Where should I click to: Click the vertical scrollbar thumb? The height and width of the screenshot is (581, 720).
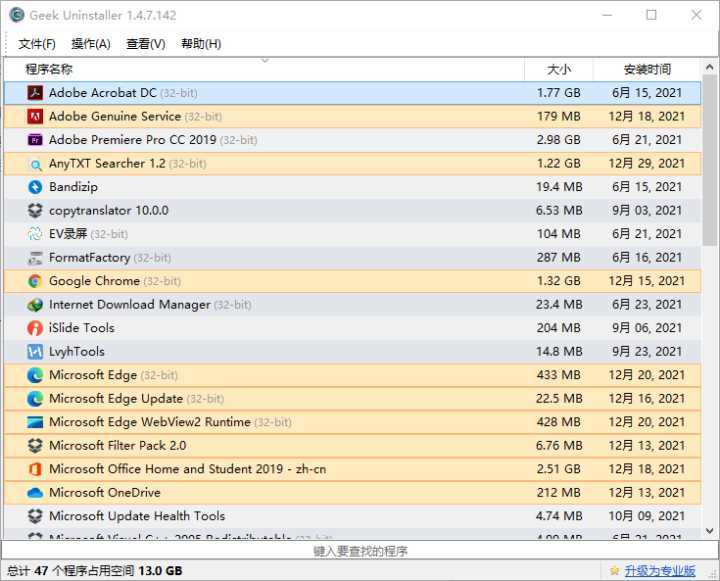709,160
